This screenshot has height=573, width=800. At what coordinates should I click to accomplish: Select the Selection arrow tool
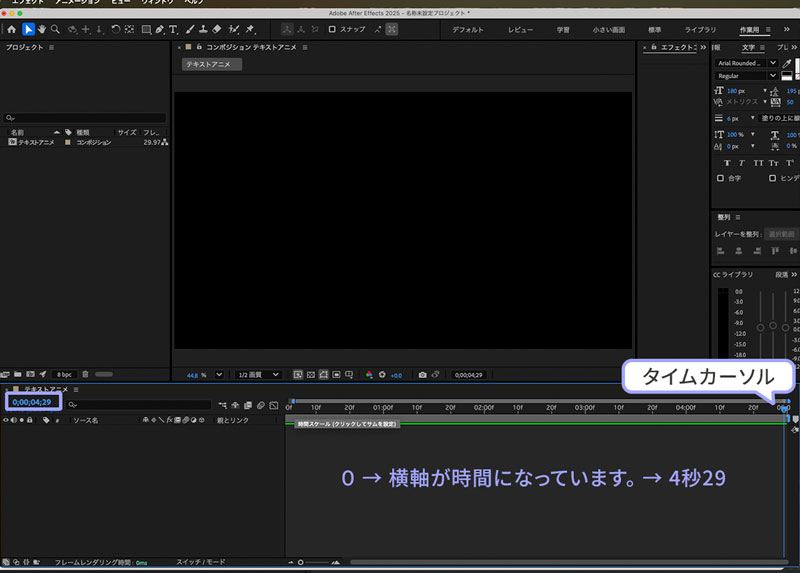point(28,30)
